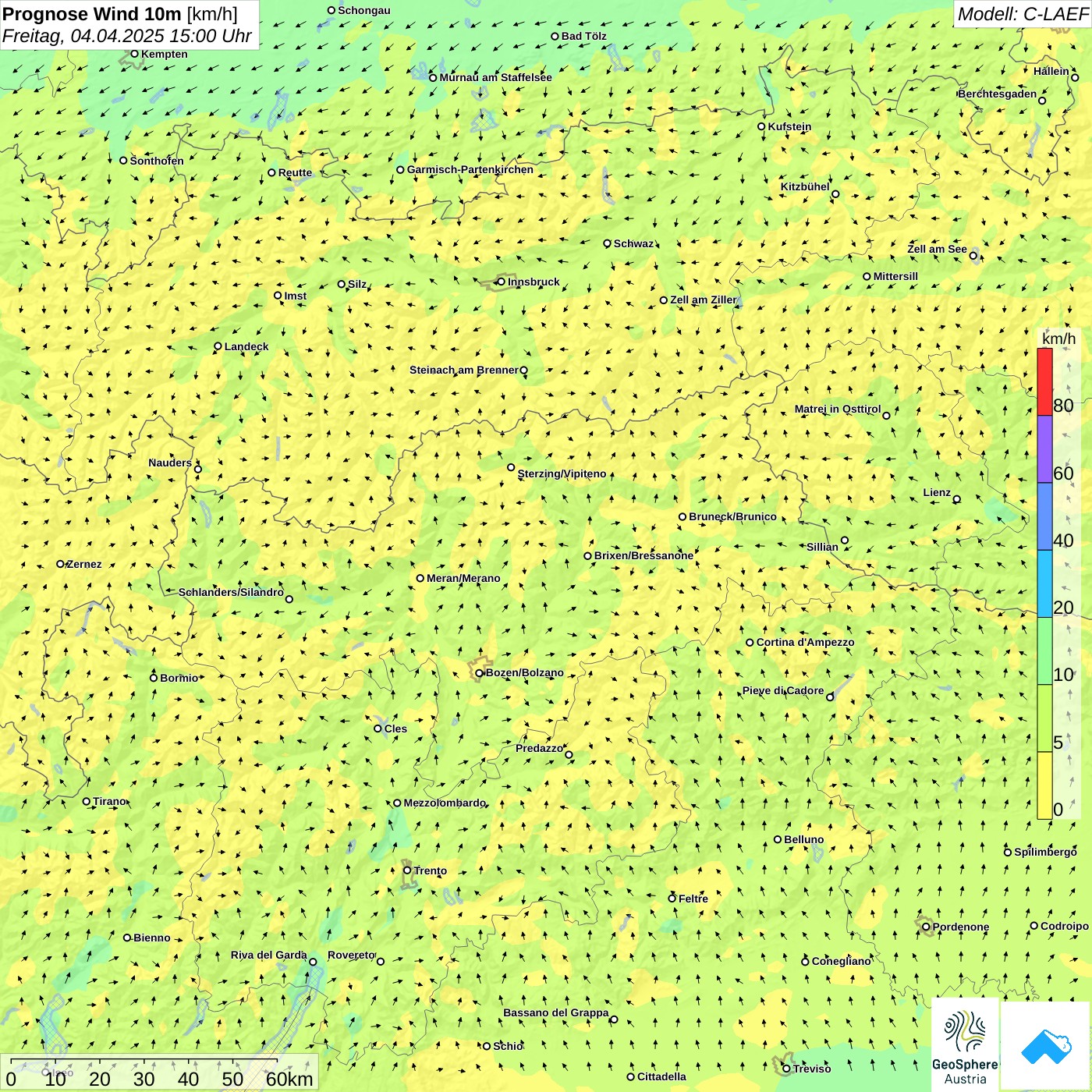Click the 'Rovereto' label
The image size is (1092, 1092).
coord(352,955)
